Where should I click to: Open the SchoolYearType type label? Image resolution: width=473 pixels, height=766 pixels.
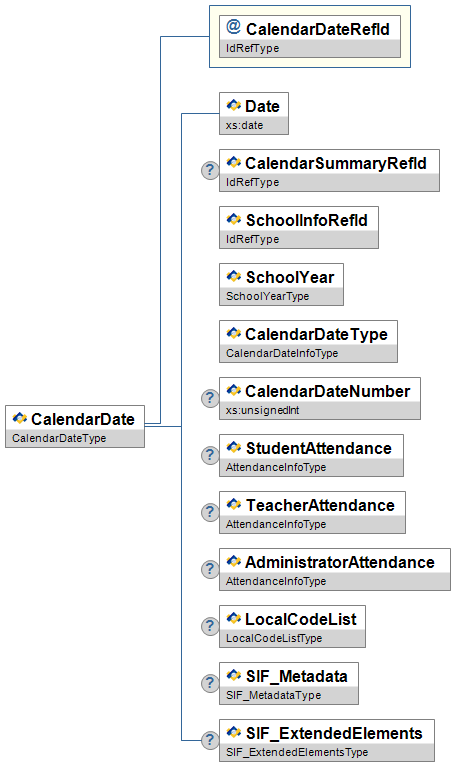tap(267, 296)
